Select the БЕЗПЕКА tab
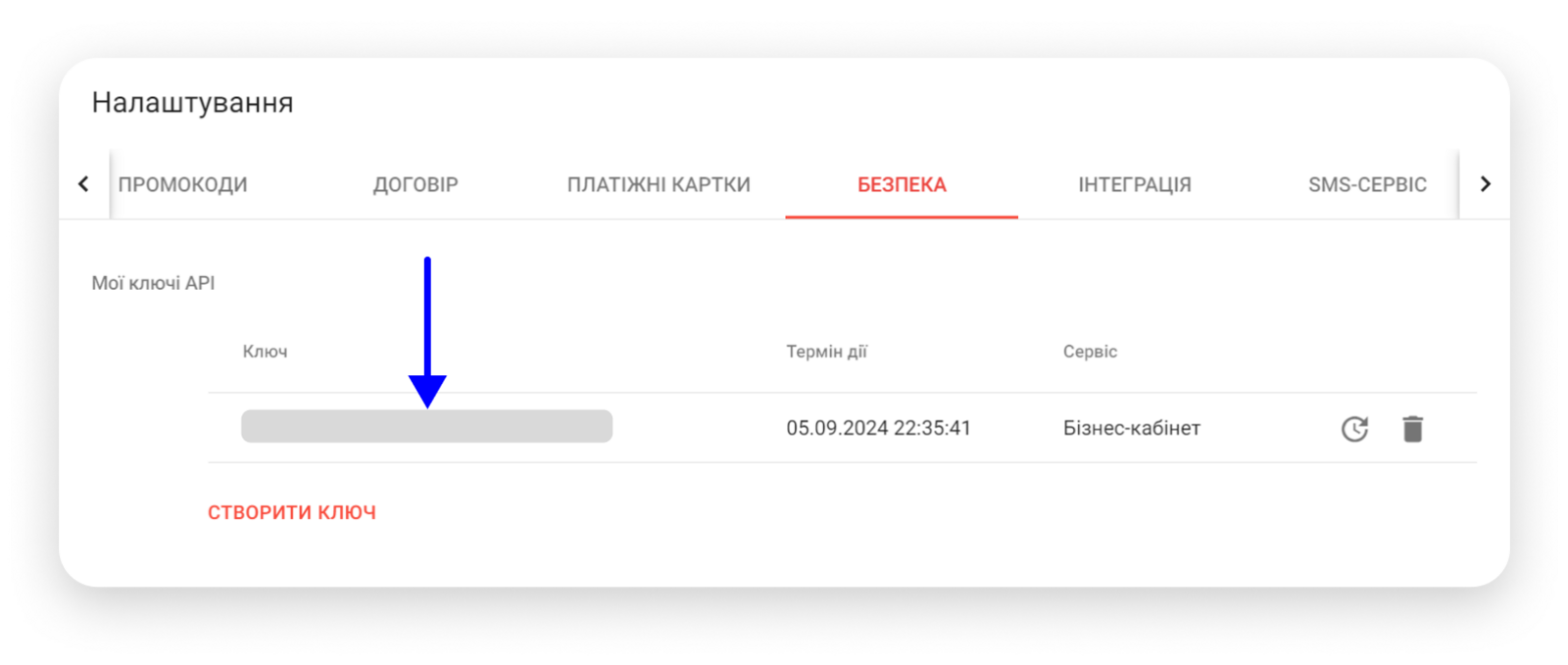 (x=902, y=185)
